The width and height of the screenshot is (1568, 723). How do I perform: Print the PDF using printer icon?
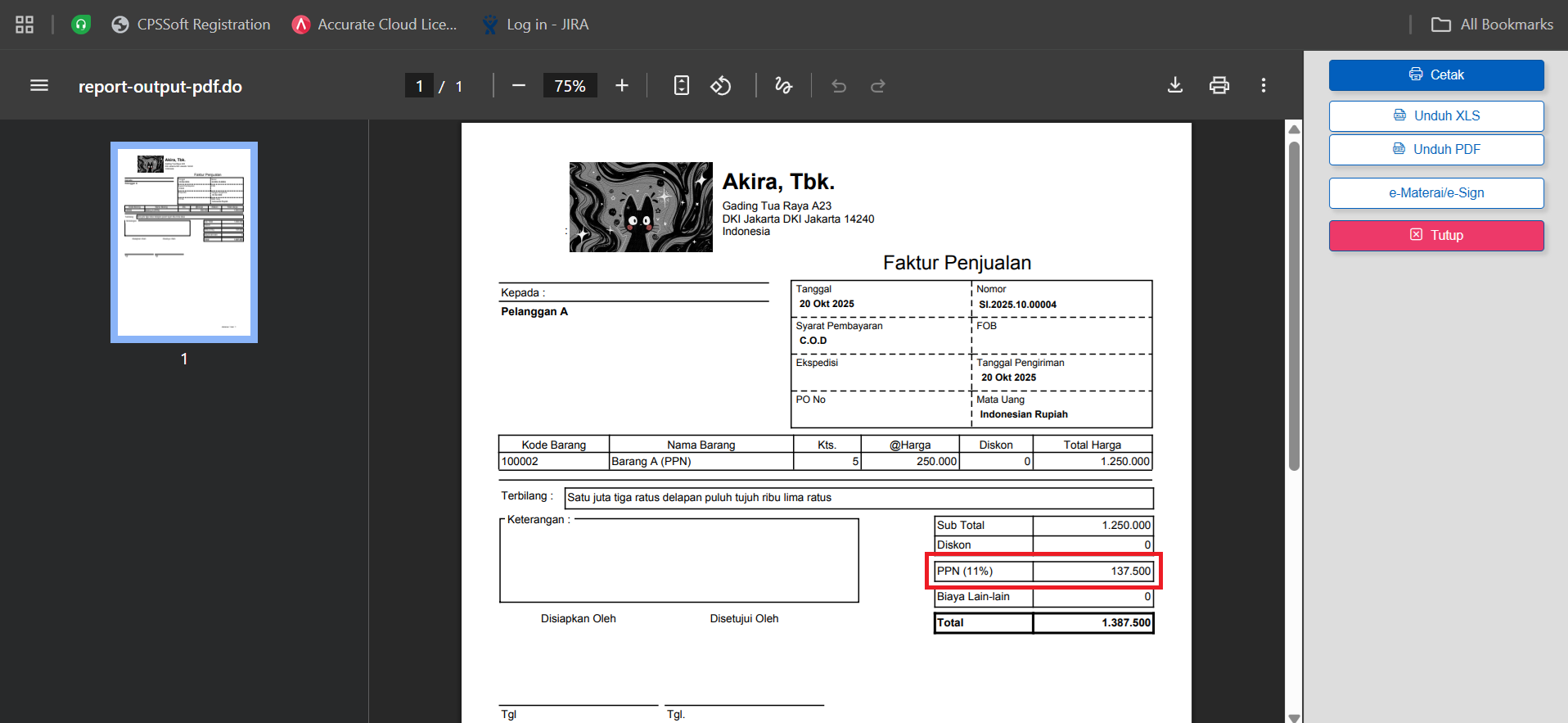(1219, 85)
